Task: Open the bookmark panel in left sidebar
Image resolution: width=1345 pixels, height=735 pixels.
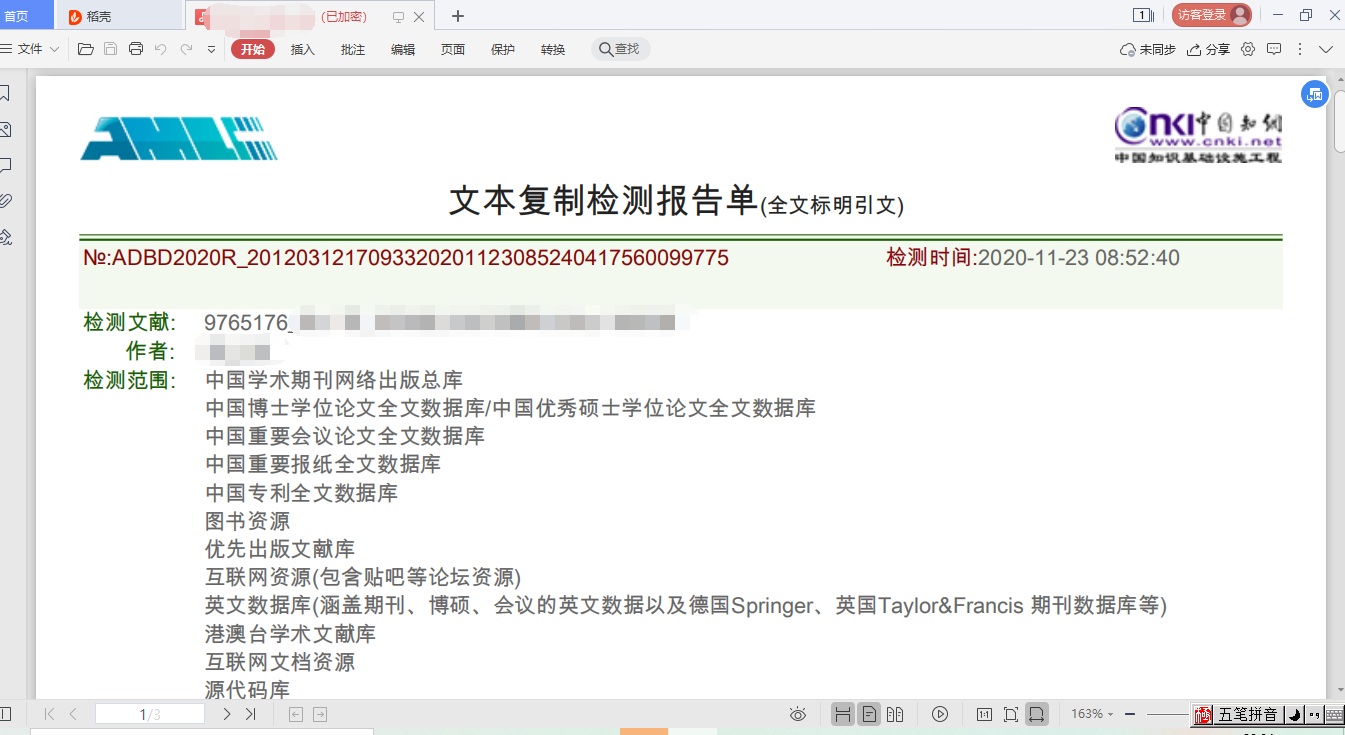Action: pyautogui.click(x=5, y=93)
